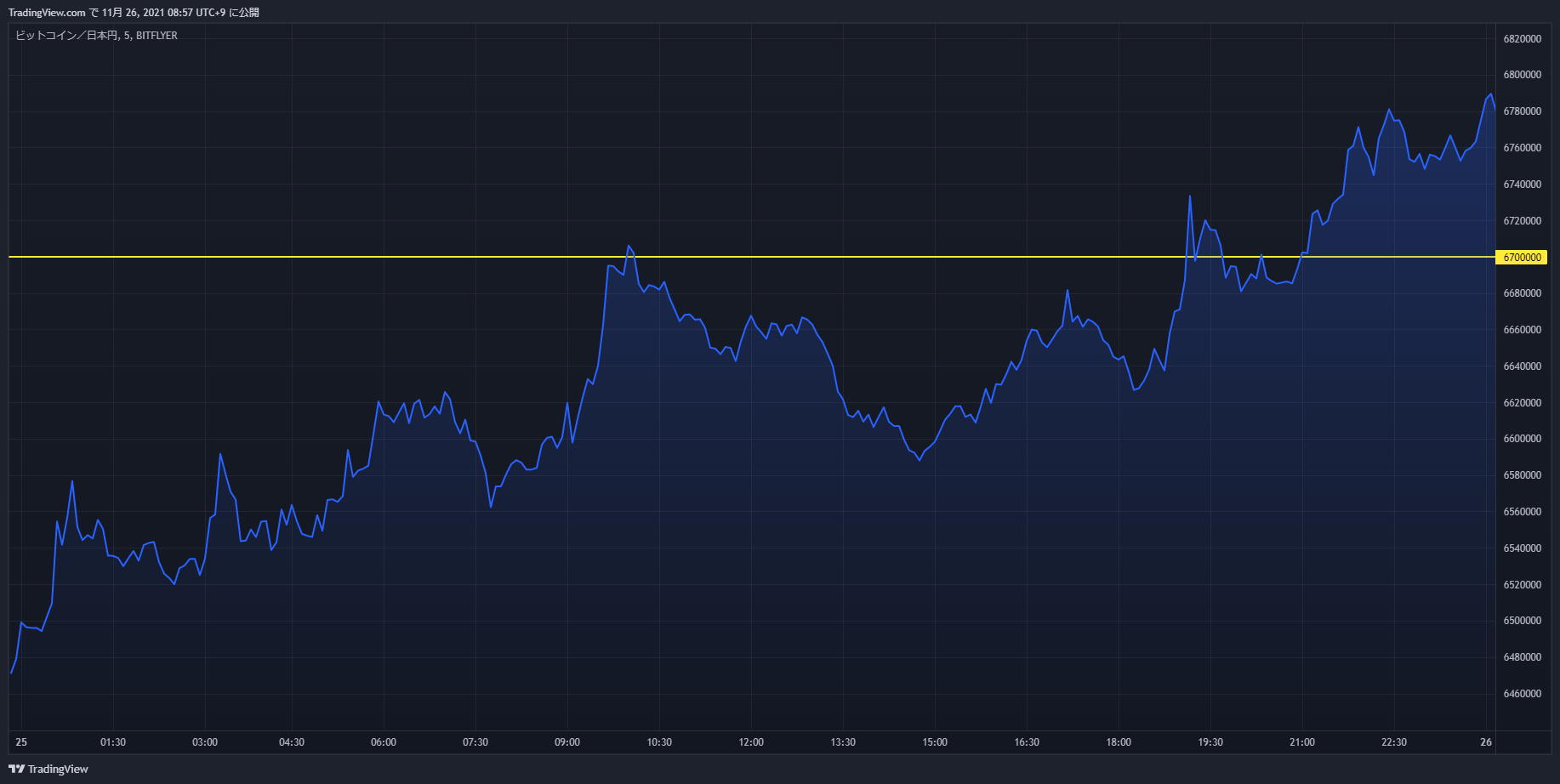Click the 6800000 price axis label
The width and height of the screenshot is (1560, 784).
(1523, 75)
